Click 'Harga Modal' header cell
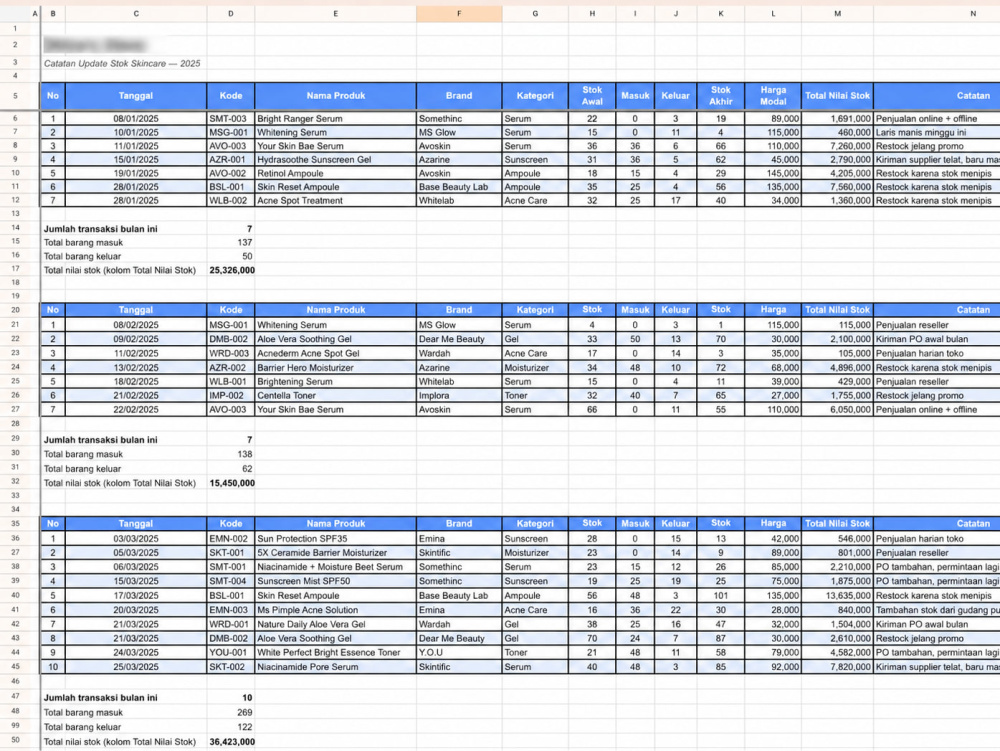Viewport: 1000px width, 751px height. click(773, 96)
